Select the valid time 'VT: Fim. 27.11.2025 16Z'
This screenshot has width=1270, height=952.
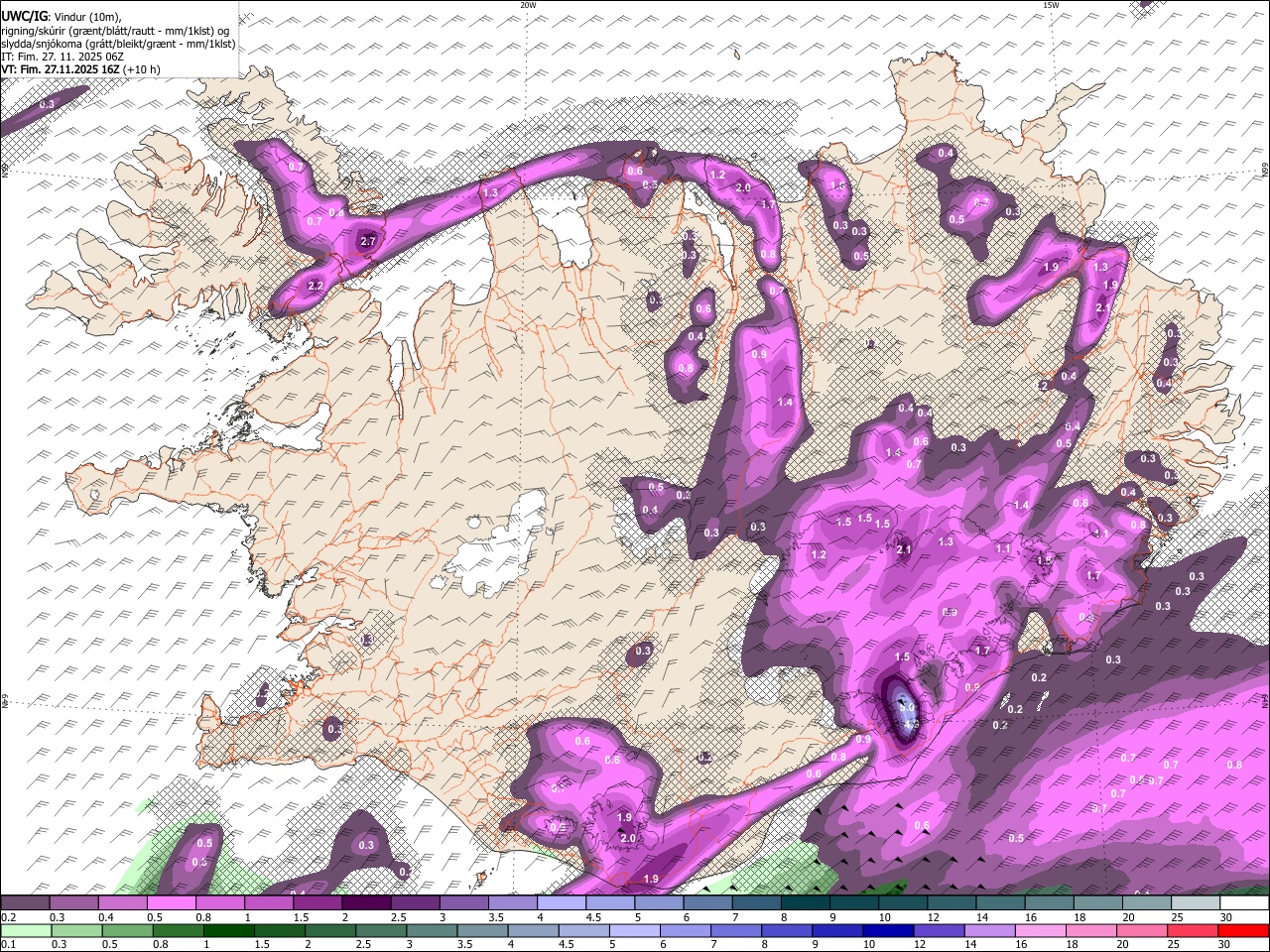[61, 69]
